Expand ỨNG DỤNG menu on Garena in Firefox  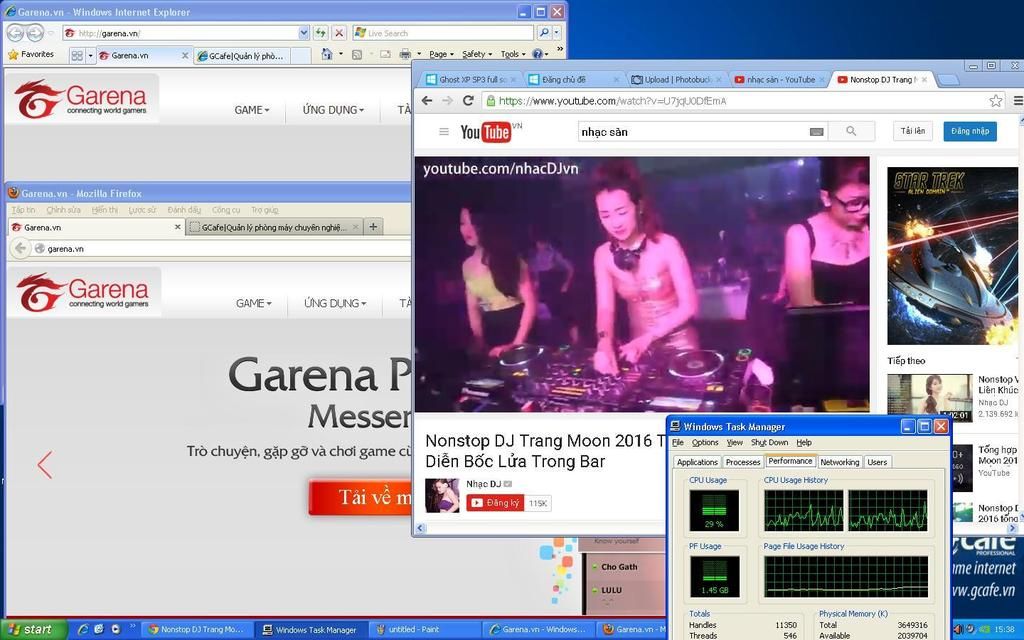[335, 303]
